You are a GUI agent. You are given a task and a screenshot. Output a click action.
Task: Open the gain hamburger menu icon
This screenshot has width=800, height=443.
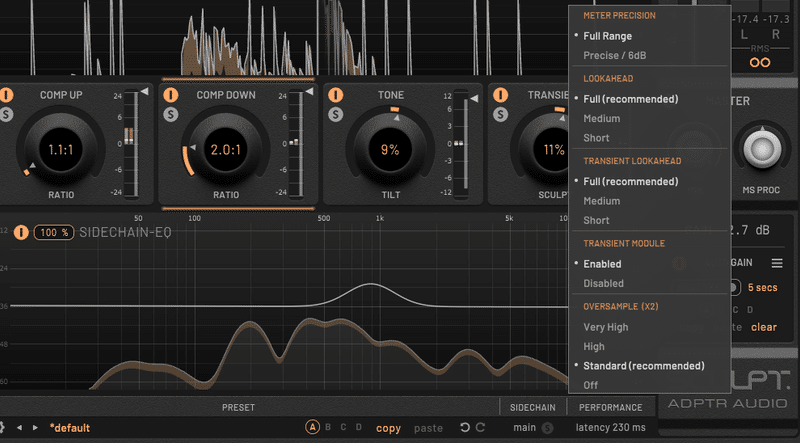[777, 263]
